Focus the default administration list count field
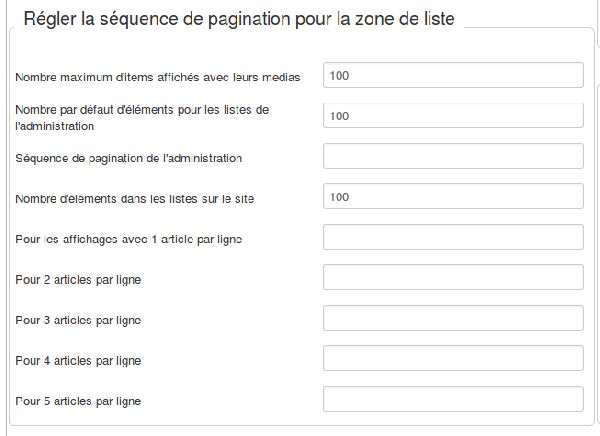The height and width of the screenshot is (436, 600). click(452, 116)
